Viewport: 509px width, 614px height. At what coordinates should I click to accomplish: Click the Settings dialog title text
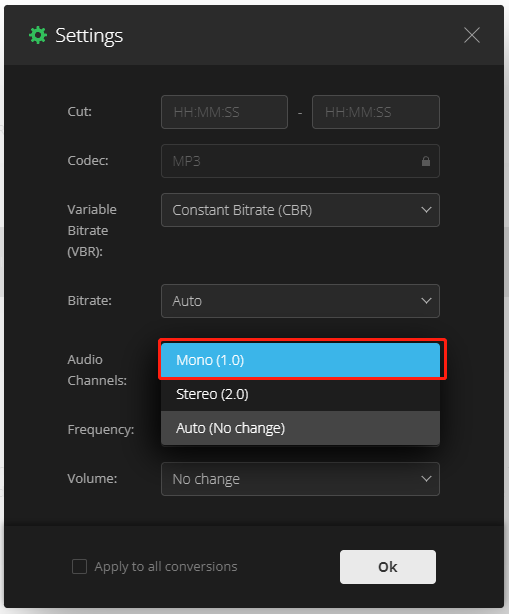click(89, 36)
